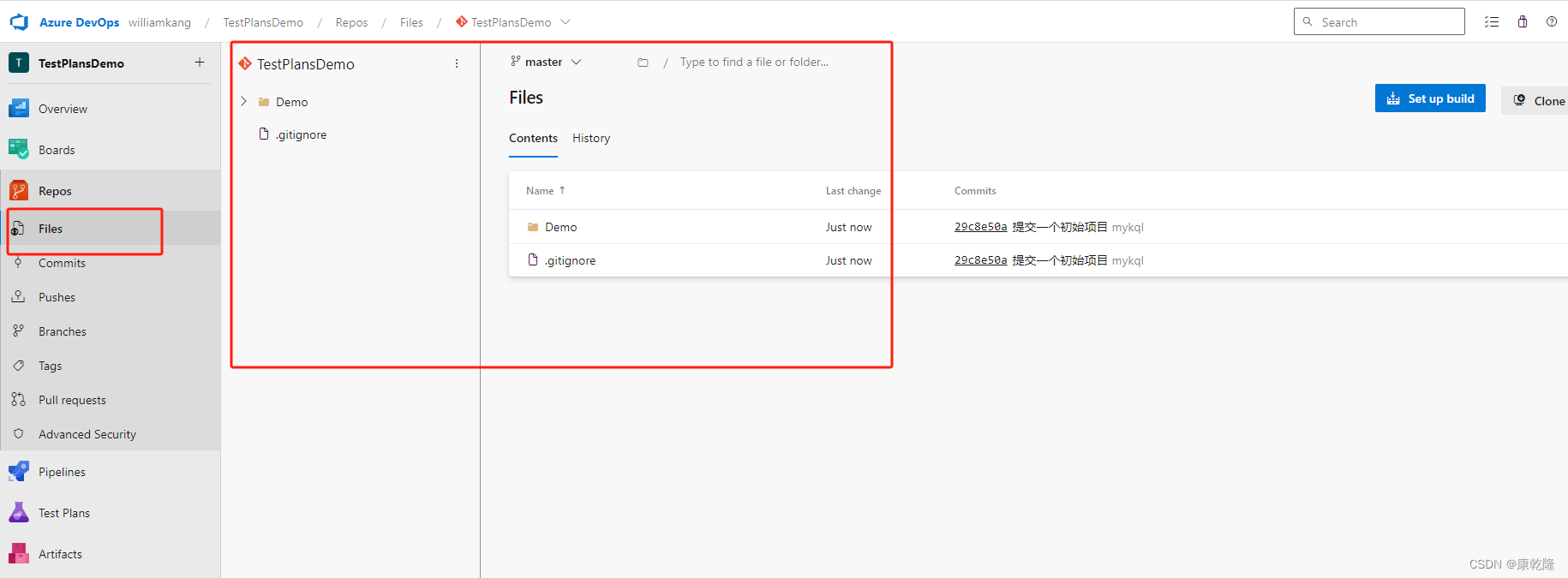Click the TestPlansDemo project breadcrumb link
Image resolution: width=1568 pixels, height=578 pixels.
tap(263, 22)
